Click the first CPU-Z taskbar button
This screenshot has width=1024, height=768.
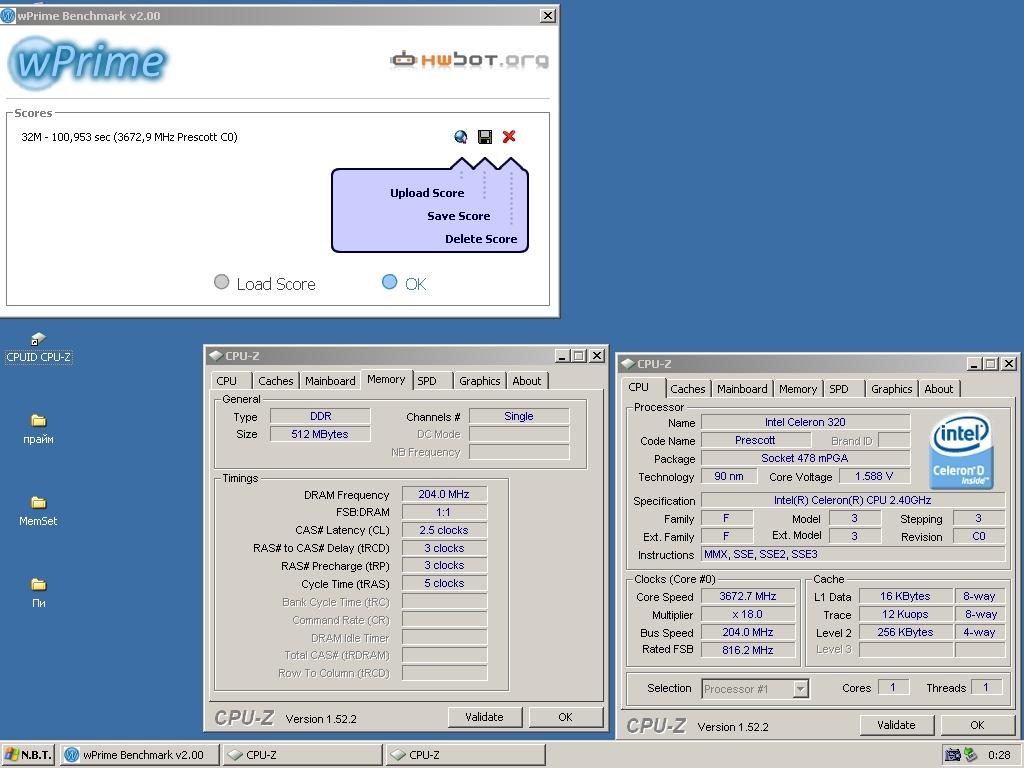point(302,755)
